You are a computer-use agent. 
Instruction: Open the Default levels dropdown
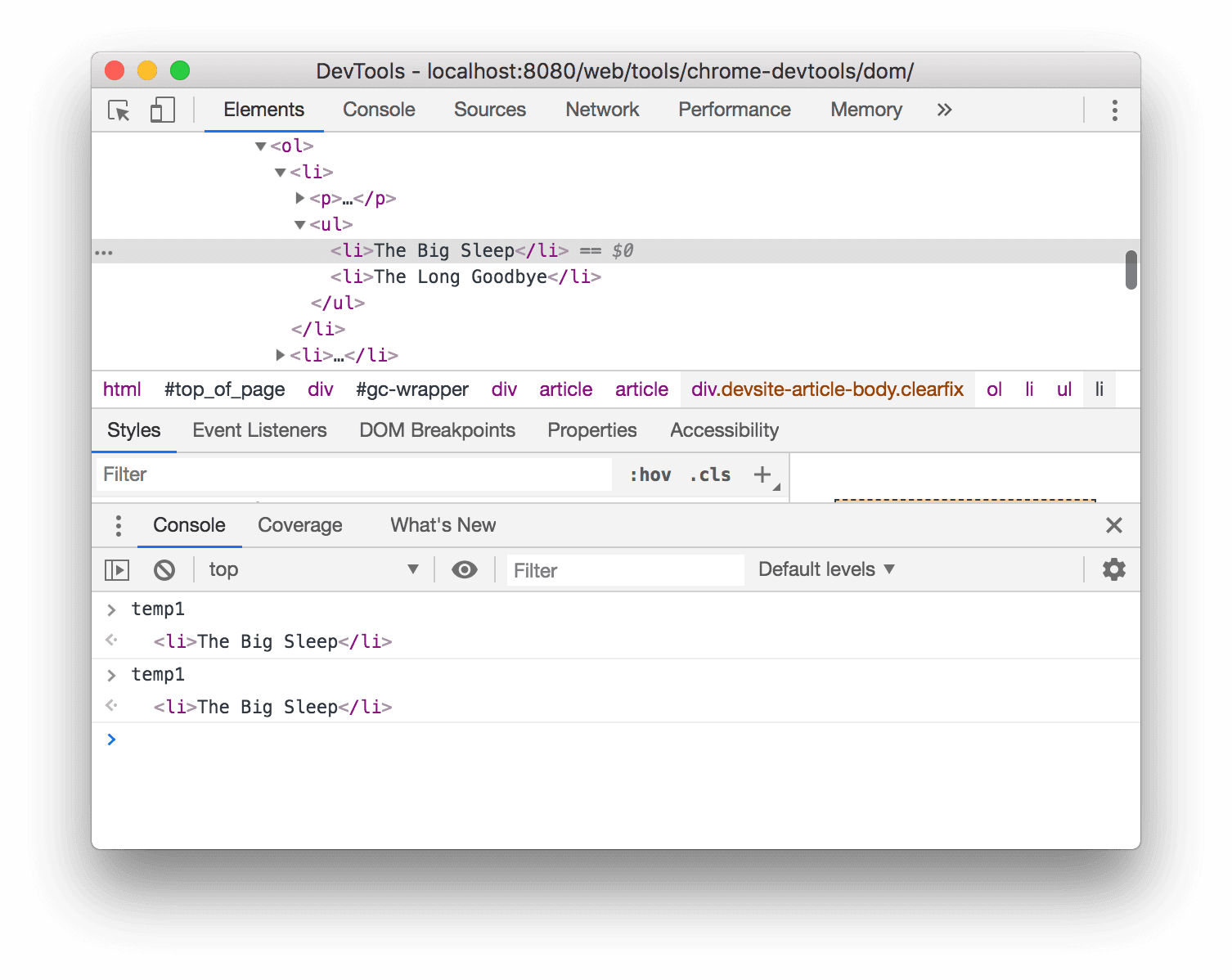826,569
